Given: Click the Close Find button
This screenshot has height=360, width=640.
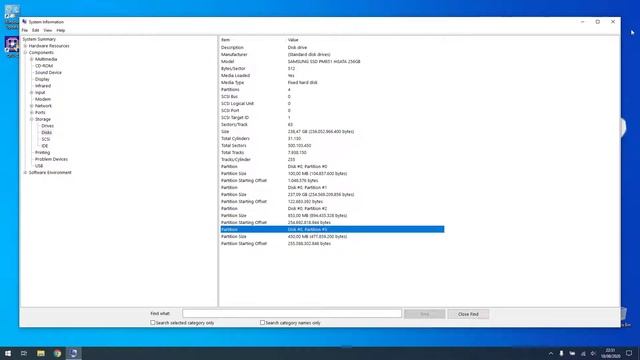Looking at the screenshot, I should (x=468, y=314).
